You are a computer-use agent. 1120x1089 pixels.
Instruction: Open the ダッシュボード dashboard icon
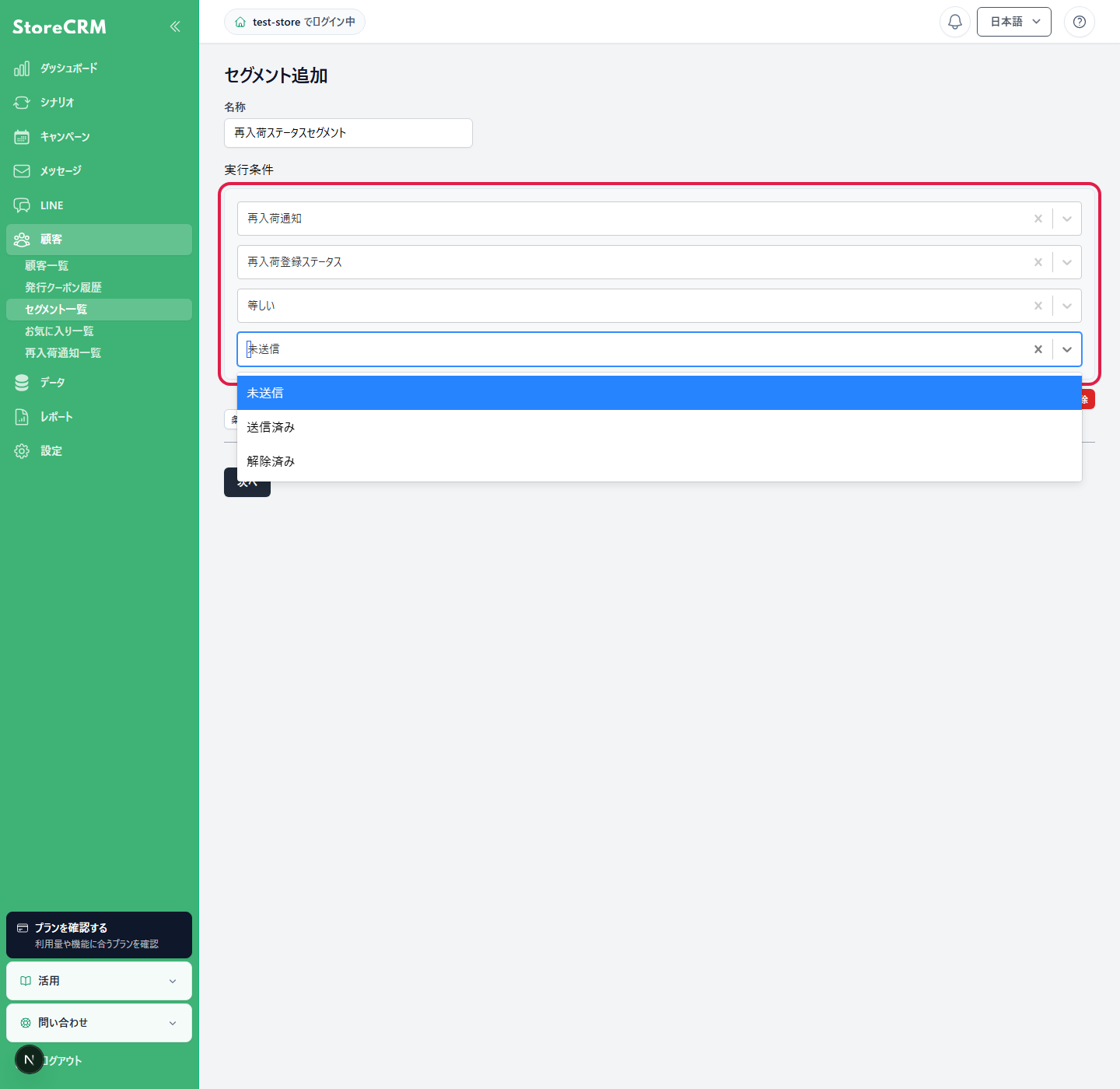pos(22,68)
